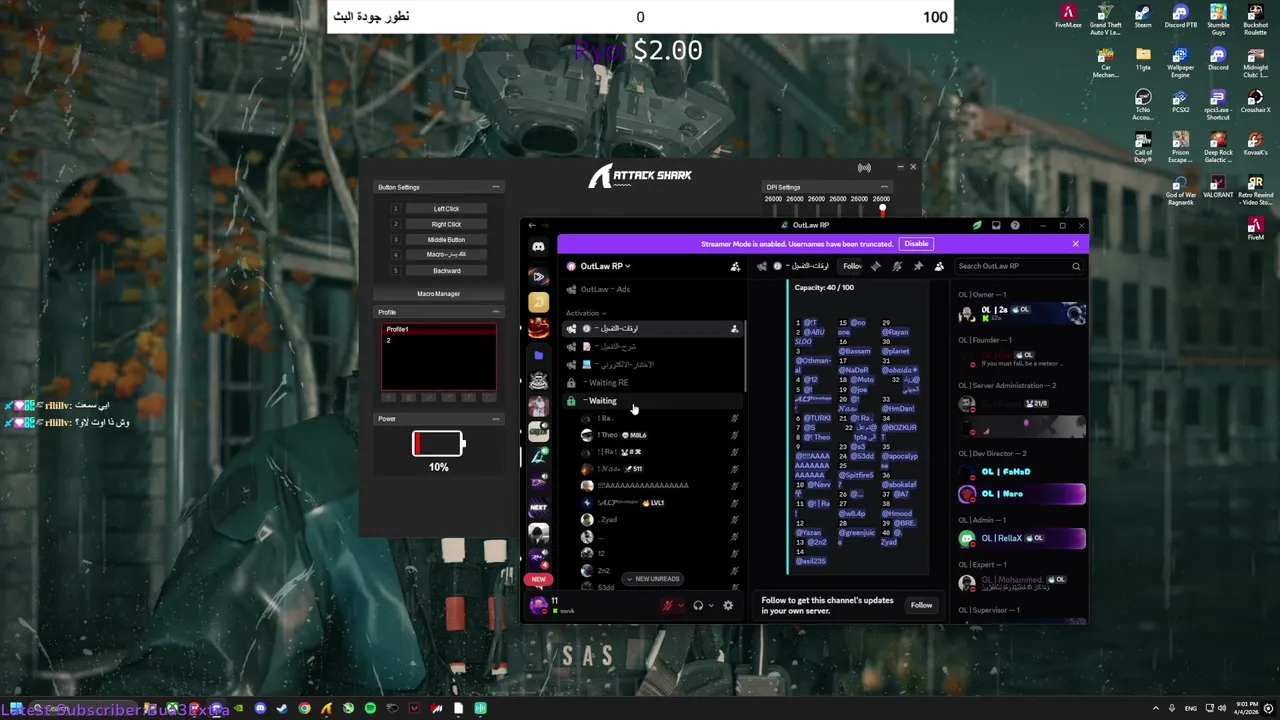Select profile 2 in profile list

[x=438, y=341]
